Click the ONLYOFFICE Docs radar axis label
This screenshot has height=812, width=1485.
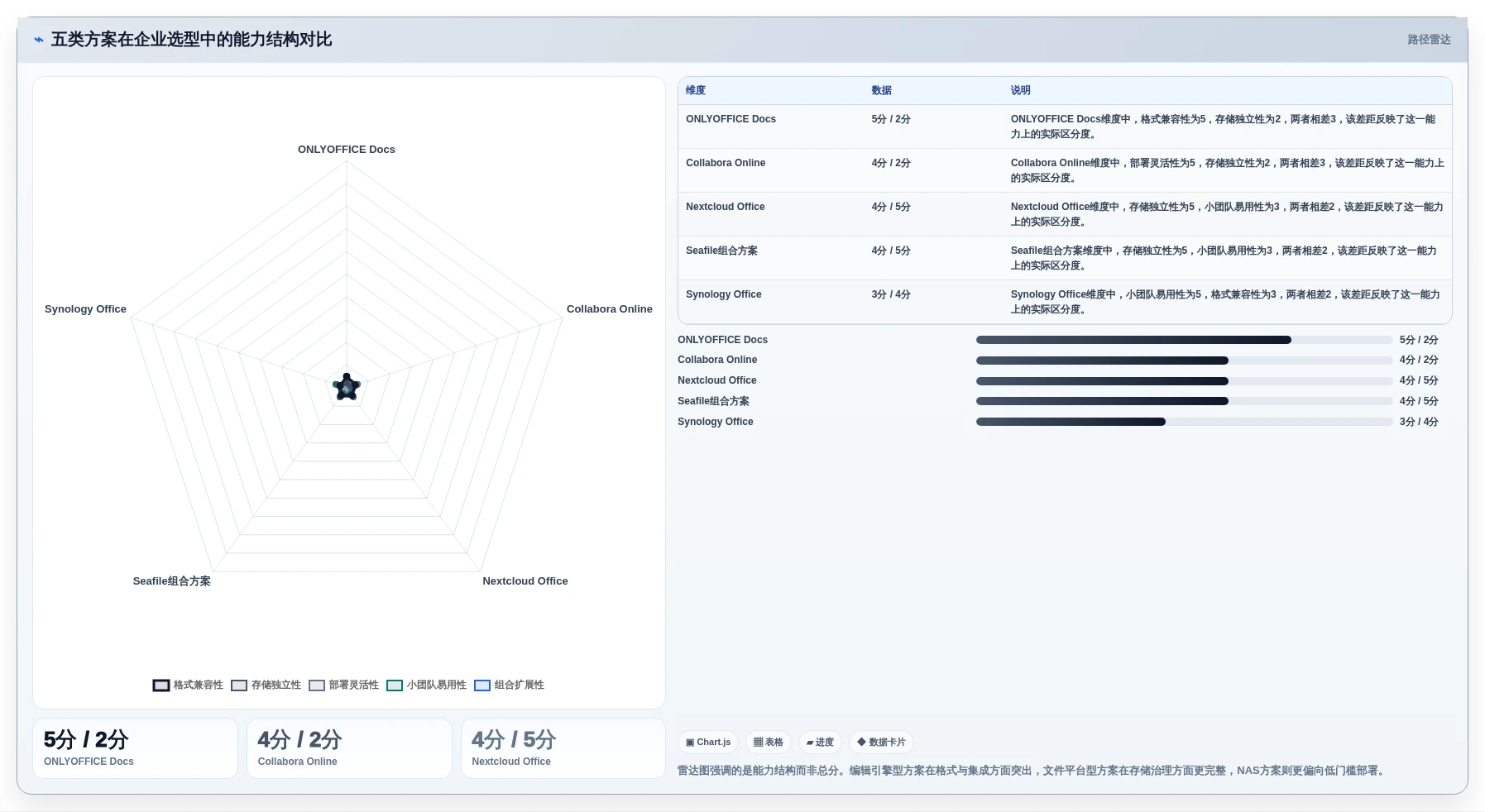(347, 150)
